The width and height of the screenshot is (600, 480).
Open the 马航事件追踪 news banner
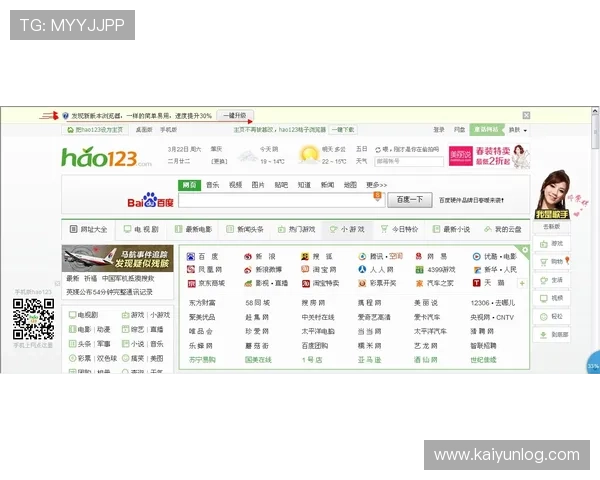[x=117, y=258]
